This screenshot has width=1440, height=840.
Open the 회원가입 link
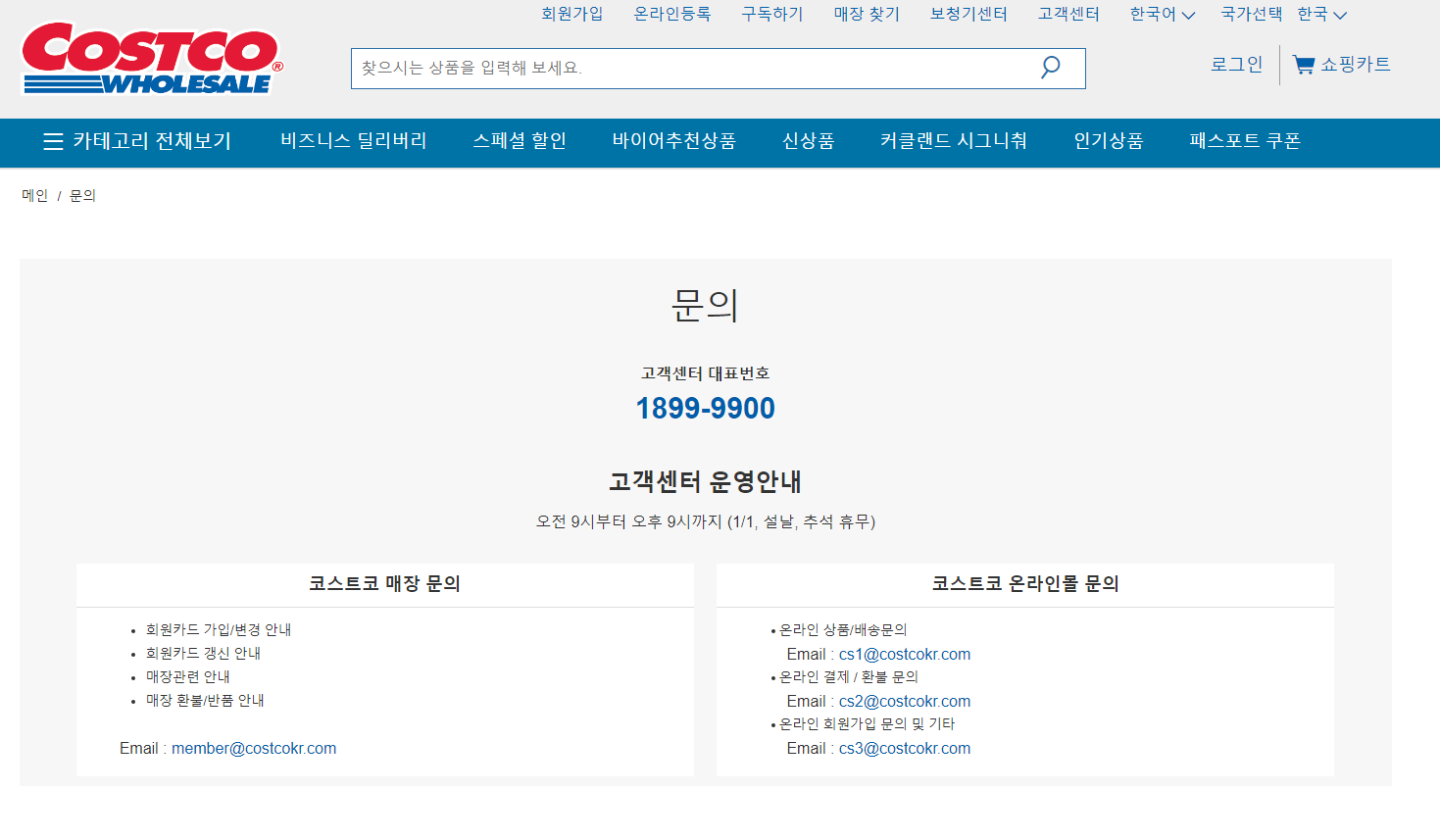click(572, 14)
